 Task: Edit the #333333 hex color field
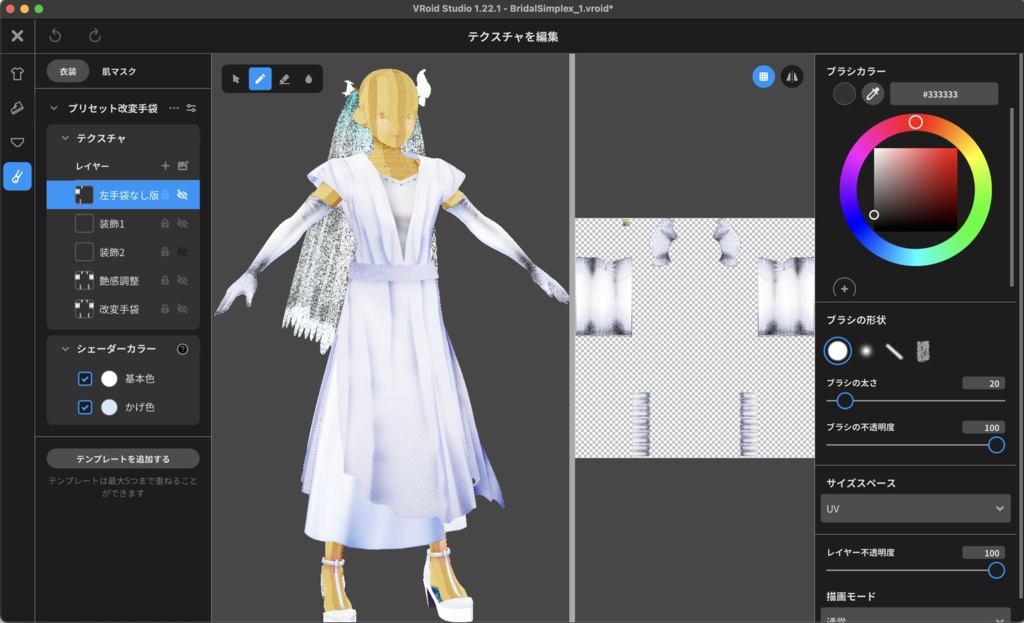click(944, 94)
